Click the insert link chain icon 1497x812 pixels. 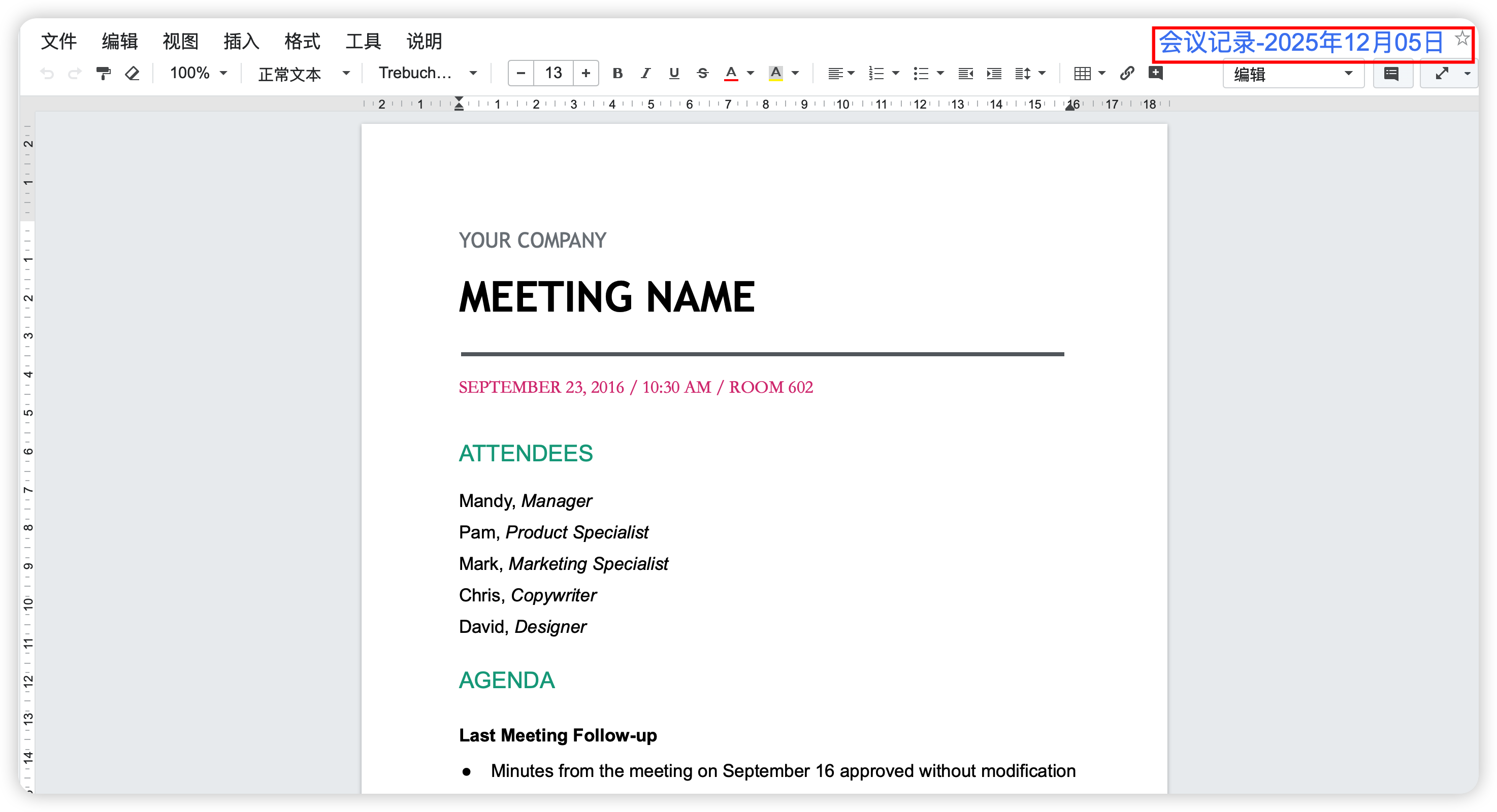pyautogui.click(x=1127, y=73)
